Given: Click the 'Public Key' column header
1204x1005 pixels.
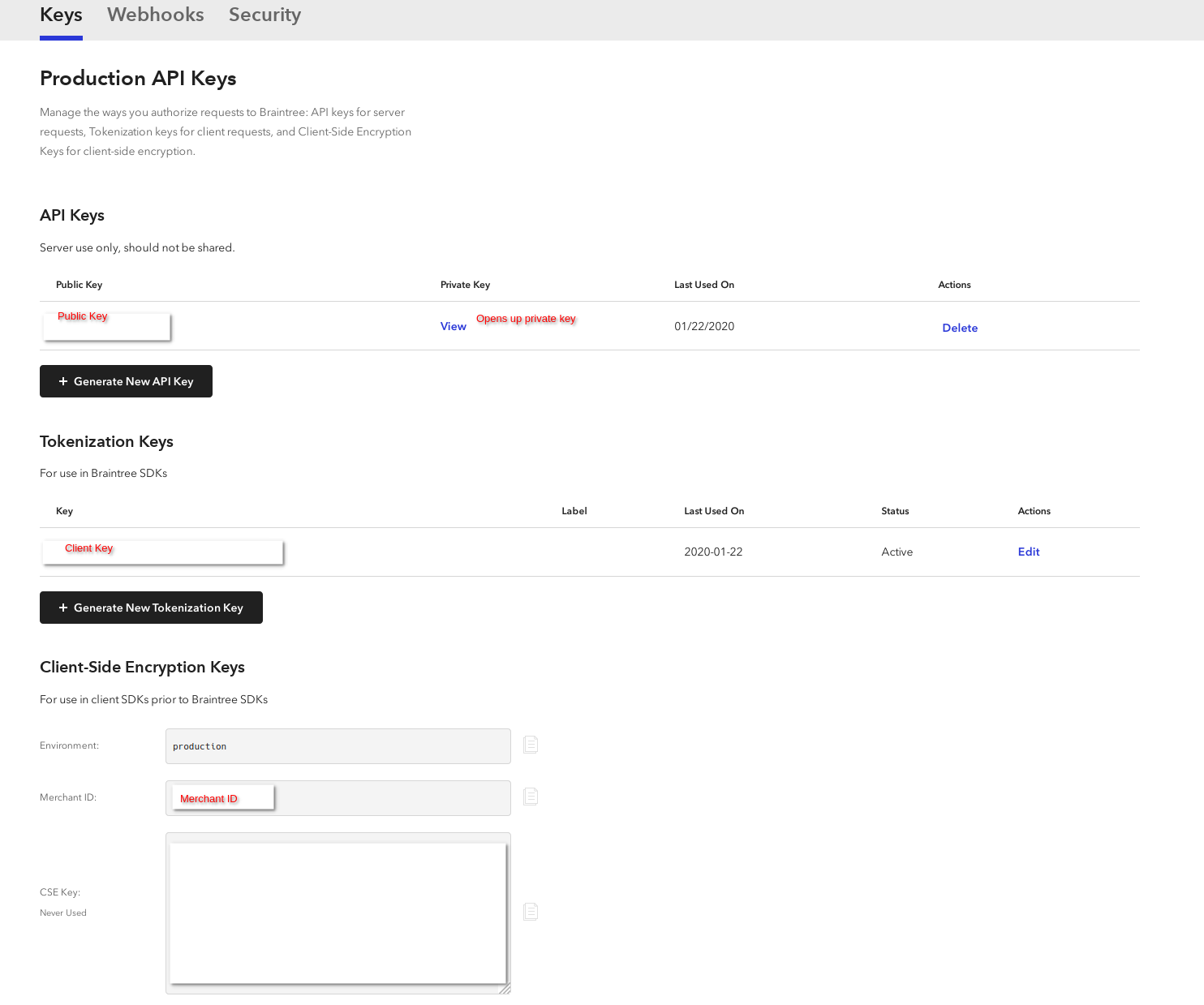Looking at the screenshot, I should [79, 285].
